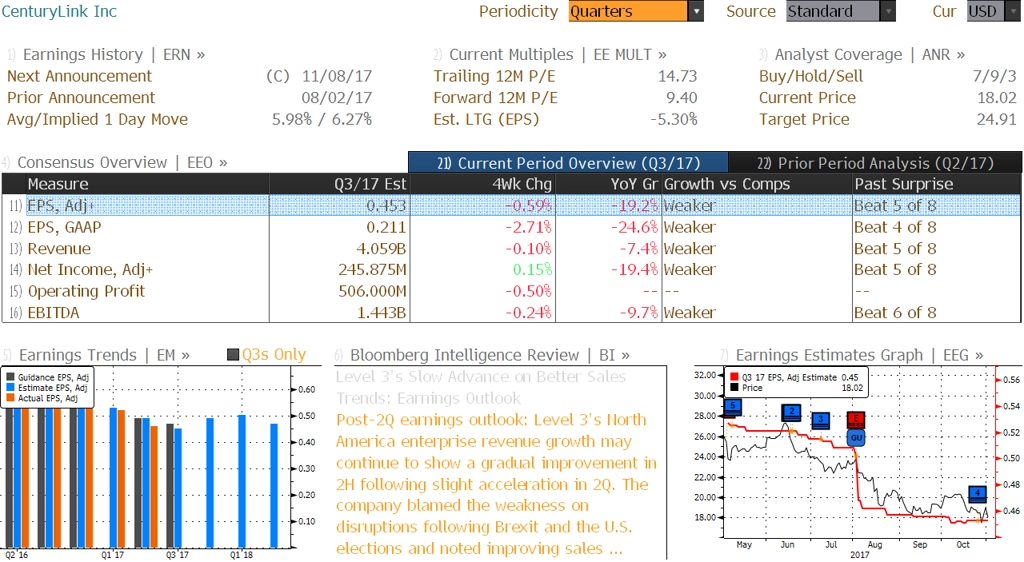The width and height of the screenshot is (1024, 562).
Task: Open the Consensus Overview EEO link
Action: 122,163
